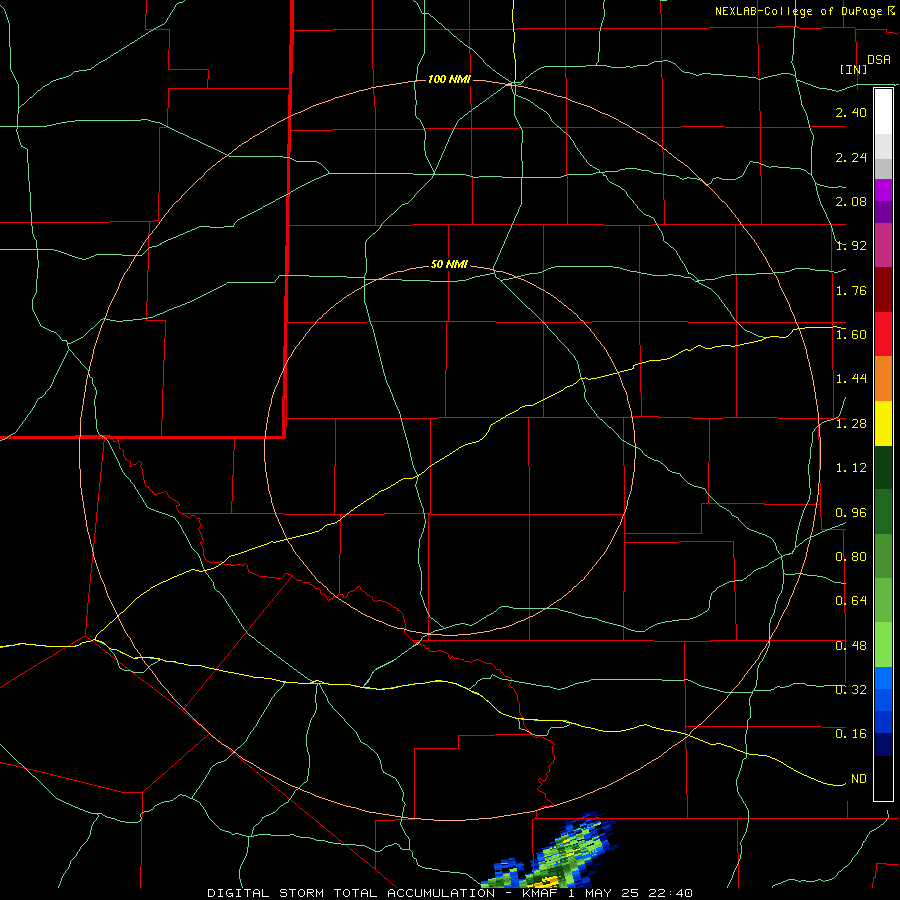Click the 0.64 legend value
Image resolution: width=900 pixels, height=900 pixels.
[x=851, y=601]
